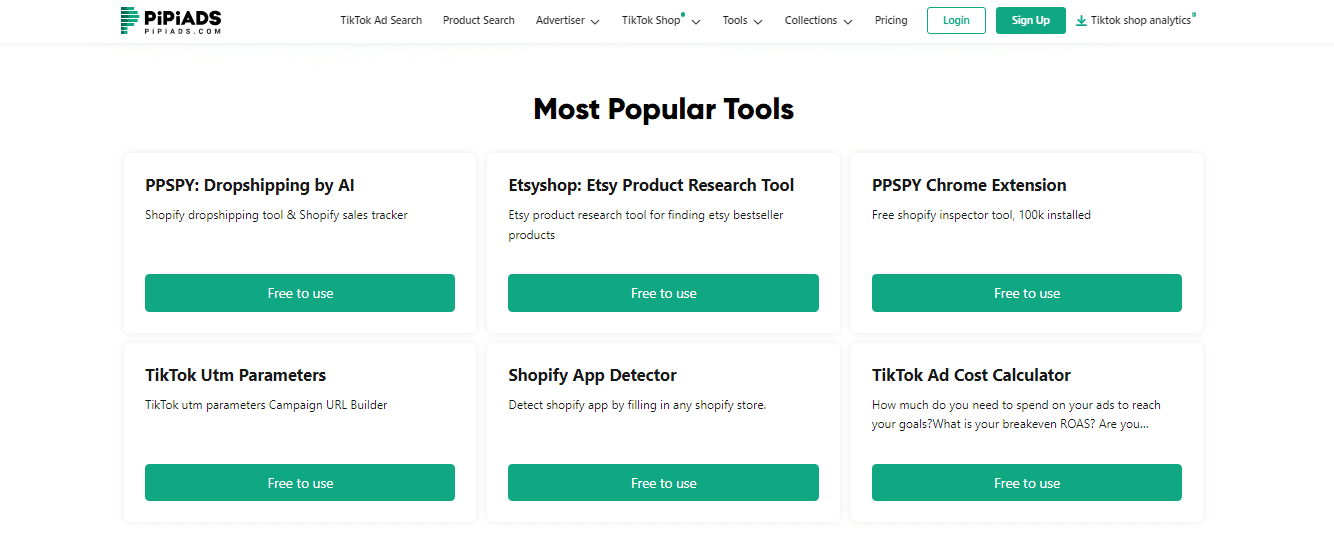Image resolution: width=1334 pixels, height=557 pixels.
Task: Click the PiPiADS logo
Action: point(170,20)
